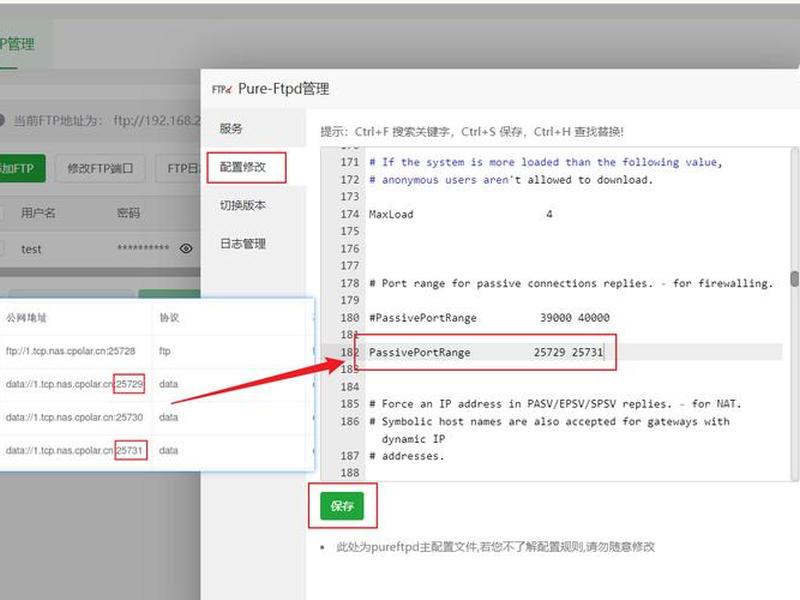Click the 修改FTP端口 button in background page
The width and height of the screenshot is (800, 600).
[100, 168]
